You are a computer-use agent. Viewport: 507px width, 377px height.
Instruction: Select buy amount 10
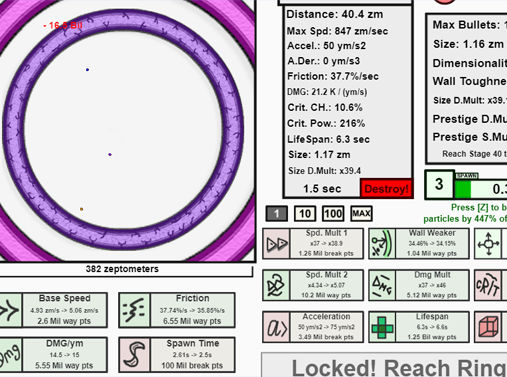(305, 214)
